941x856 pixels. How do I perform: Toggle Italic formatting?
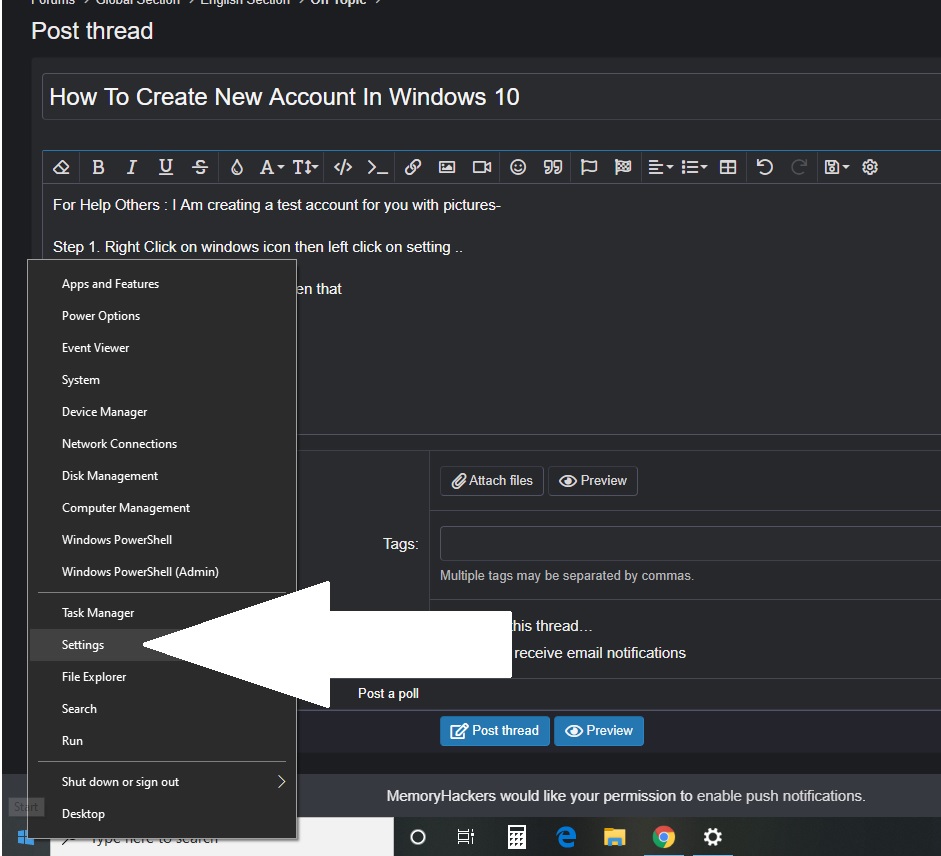[x=131, y=167]
